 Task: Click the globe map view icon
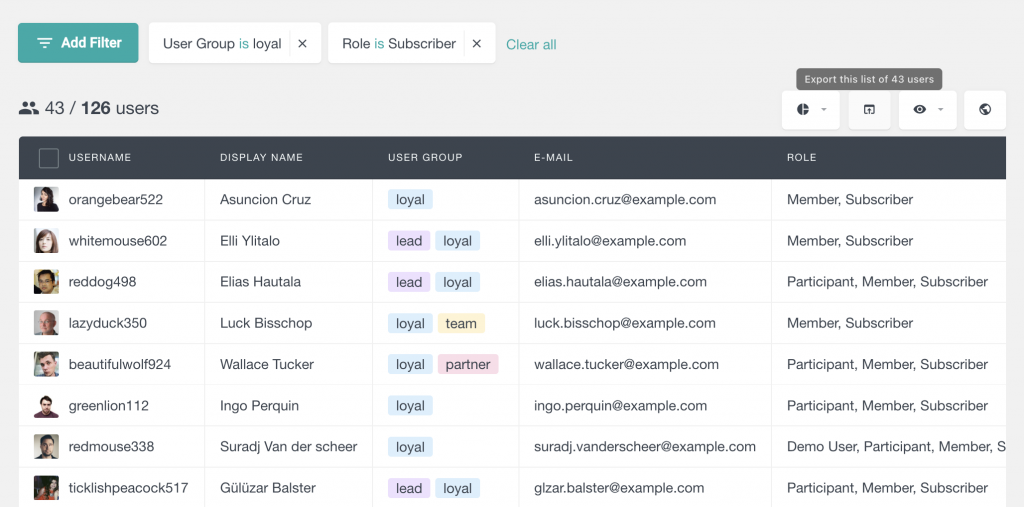click(x=985, y=110)
